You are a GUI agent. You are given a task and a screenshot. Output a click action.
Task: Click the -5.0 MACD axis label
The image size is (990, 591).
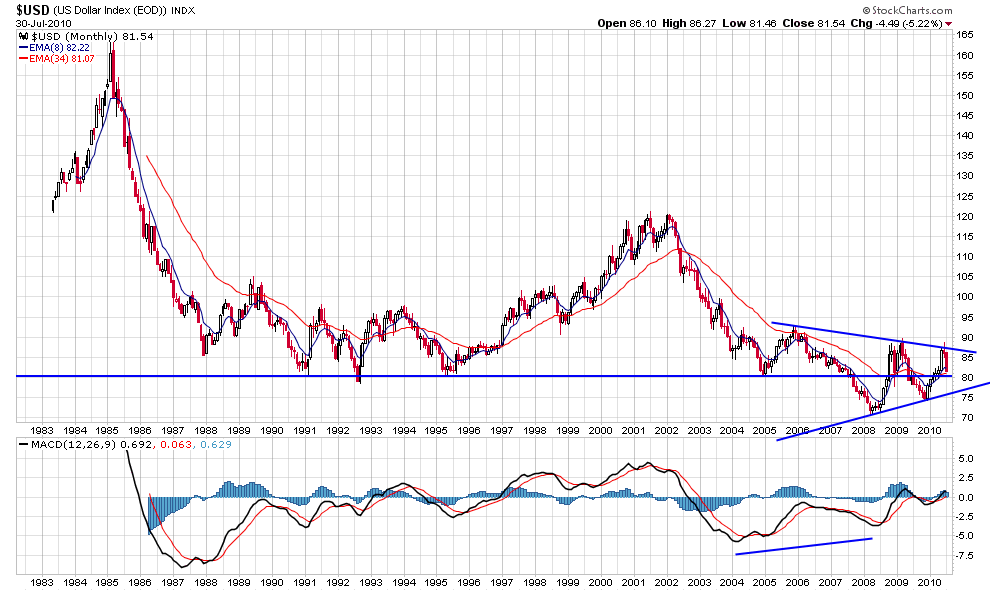click(x=965, y=536)
